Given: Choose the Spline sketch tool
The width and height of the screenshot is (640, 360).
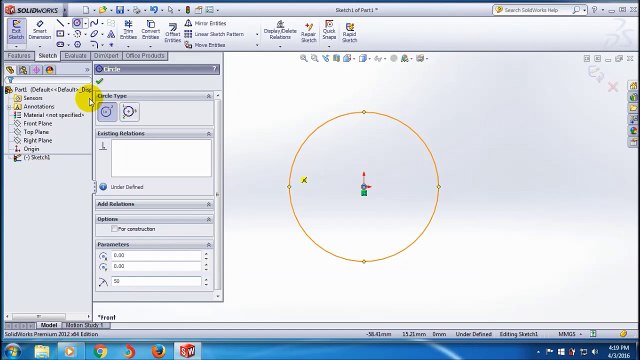Looking at the screenshot, I should point(94,23).
